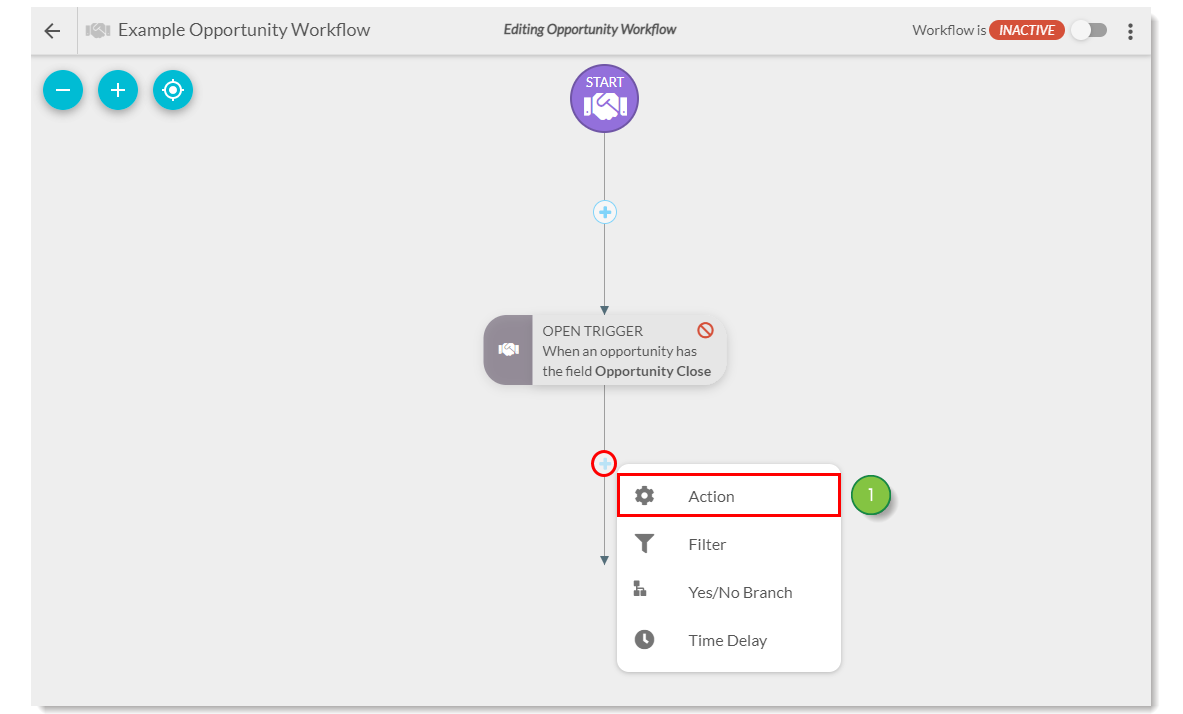Zoom out with the minus button
1183x714 pixels.
point(63,91)
